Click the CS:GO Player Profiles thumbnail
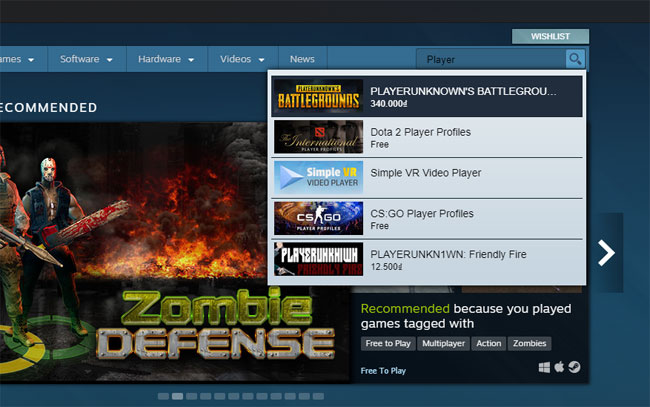This screenshot has width=650, height=407. (x=318, y=218)
